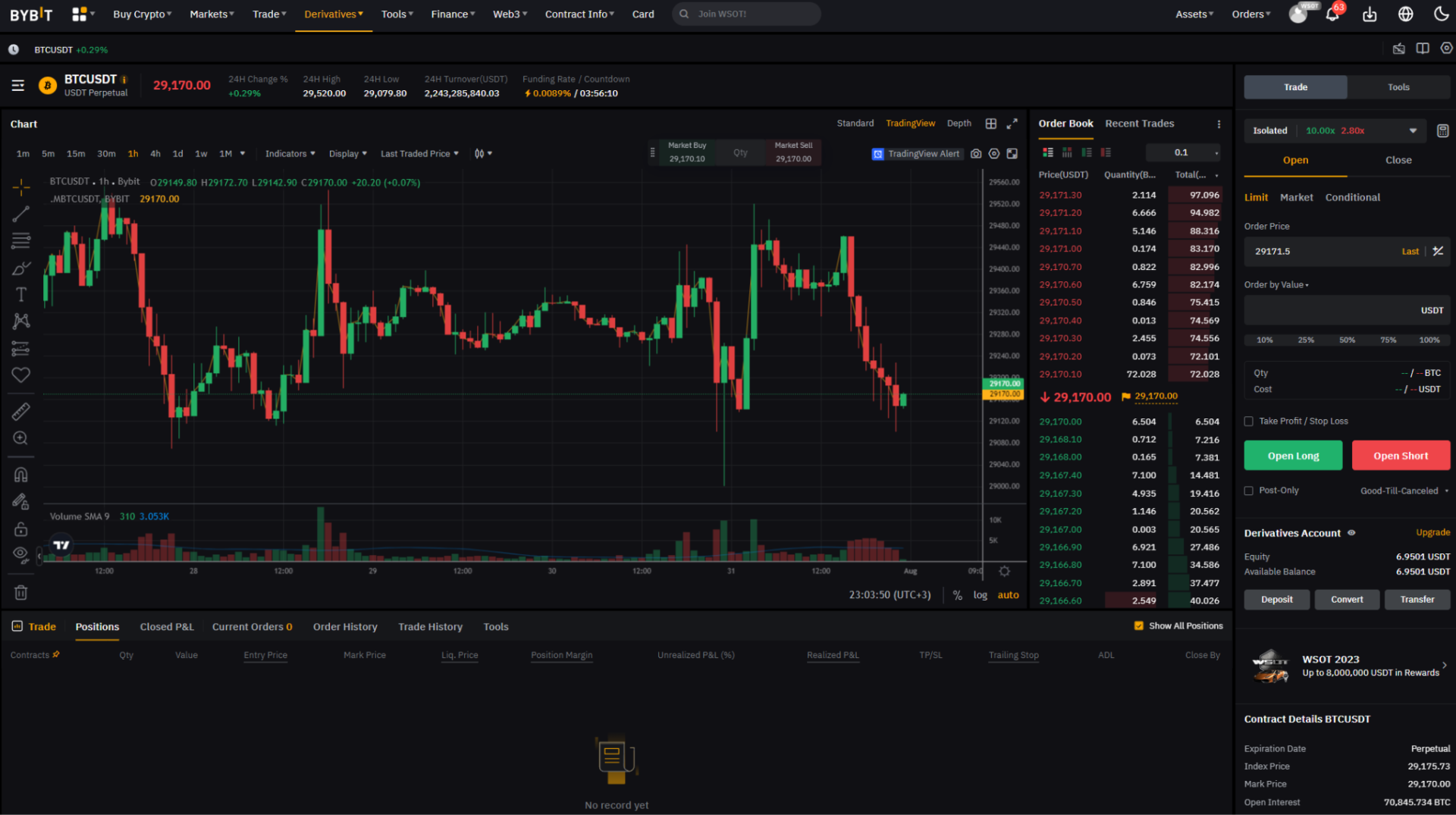The height and width of the screenshot is (815, 1456).
Task: Toggle Derivatives Account balance visibility
Action: (1351, 533)
